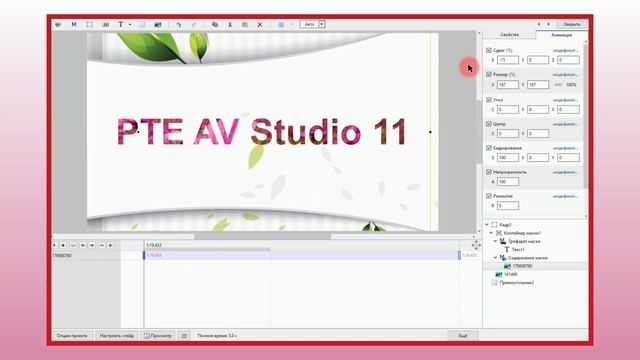Click the end keyframe marker on timeline

click(459, 255)
